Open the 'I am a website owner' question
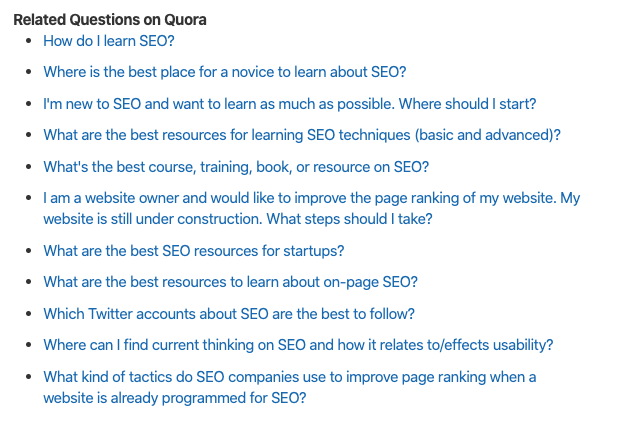The image size is (630, 430). pos(312,209)
